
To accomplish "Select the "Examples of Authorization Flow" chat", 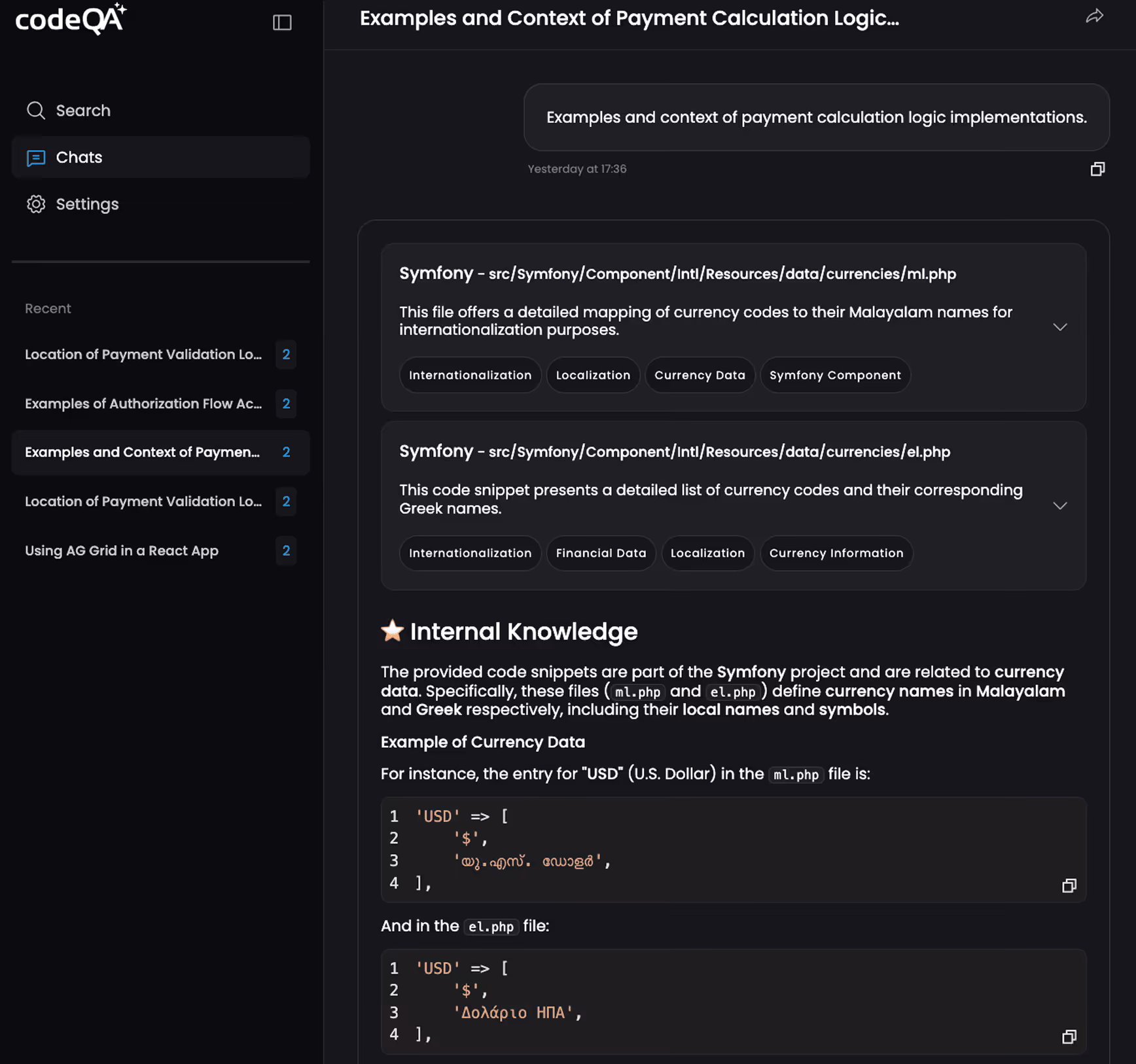I will point(144,404).
